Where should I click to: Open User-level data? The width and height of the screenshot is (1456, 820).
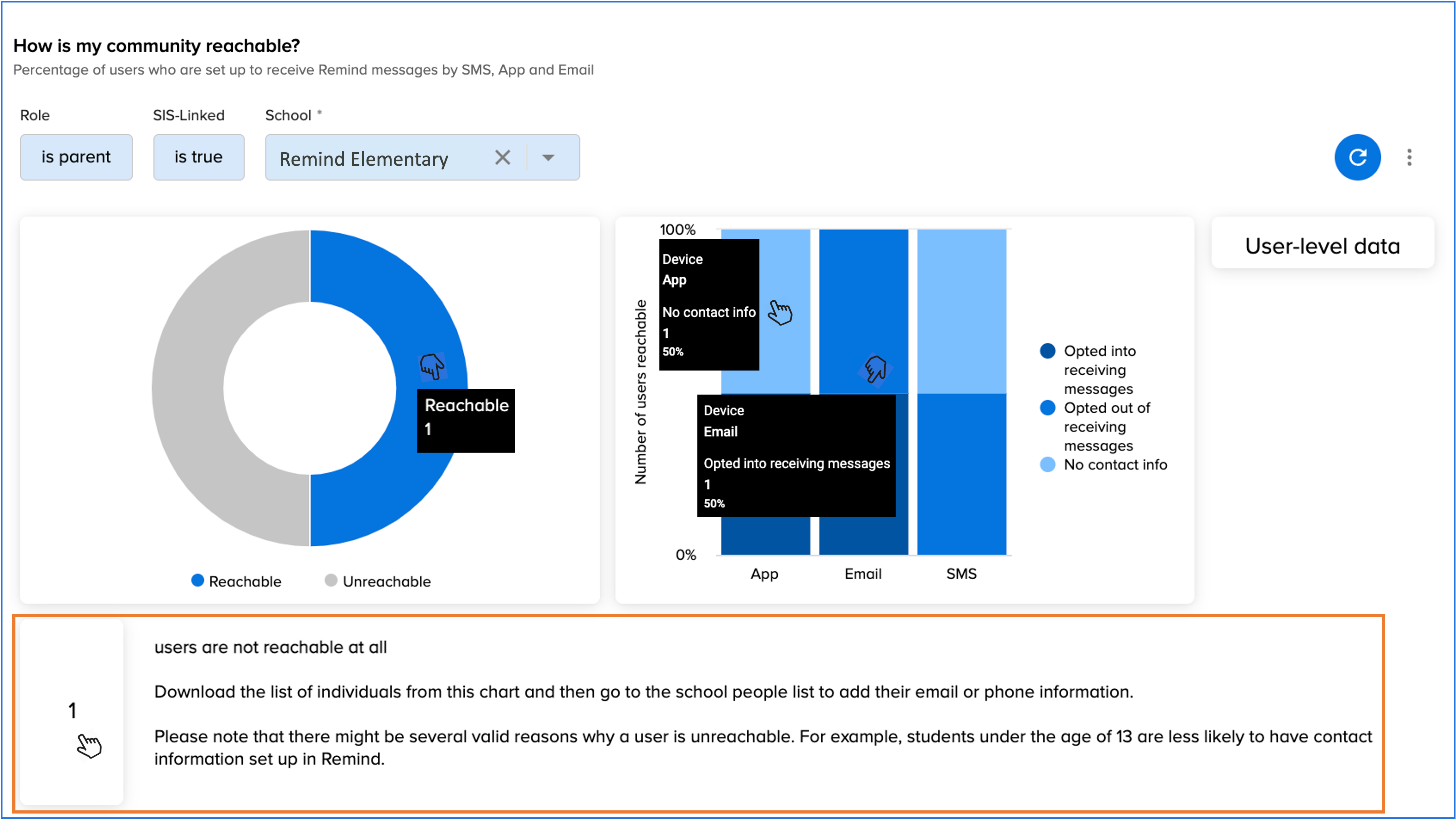(x=1322, y=245)
